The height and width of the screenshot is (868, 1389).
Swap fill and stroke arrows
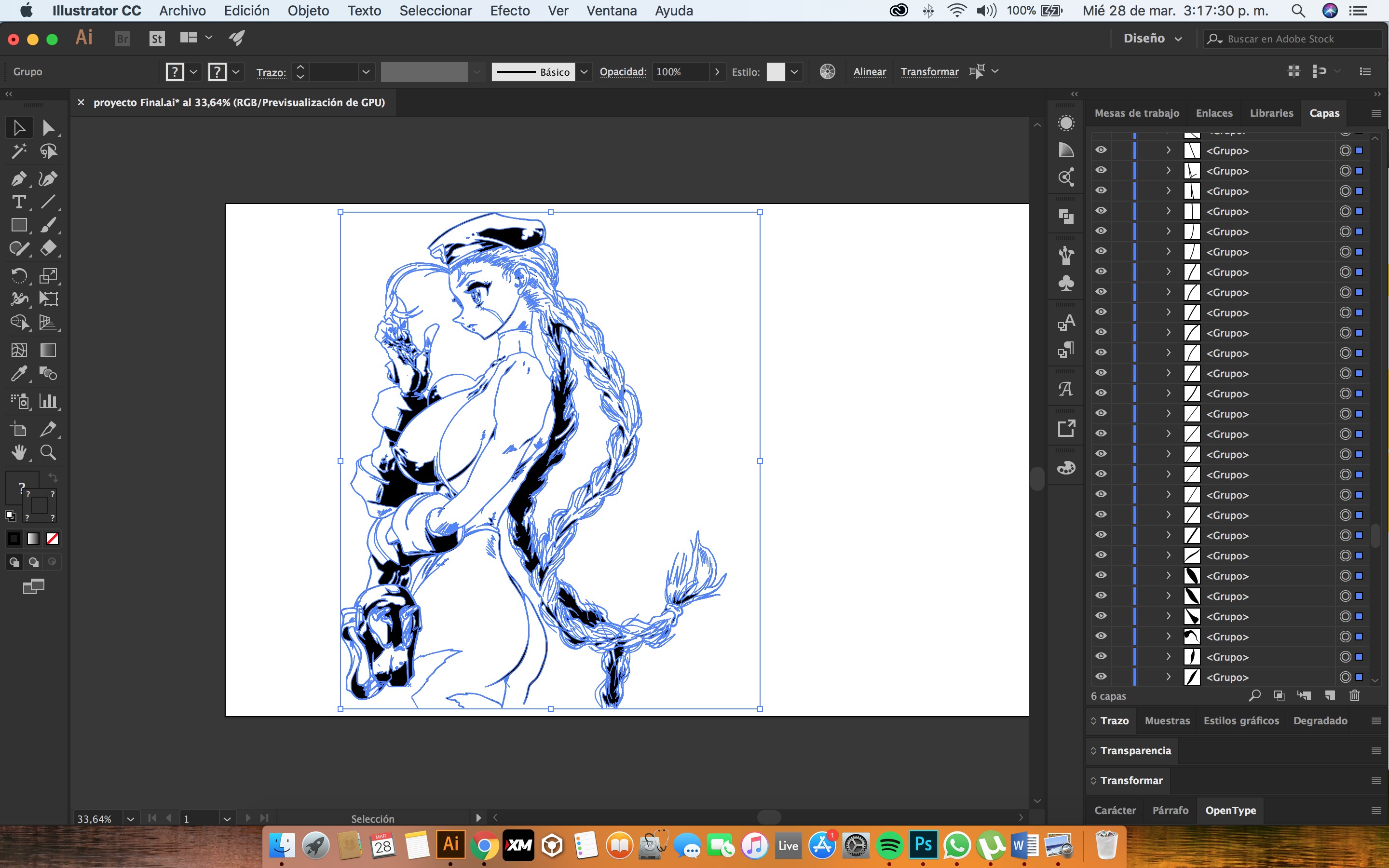(x=53, y=477)
